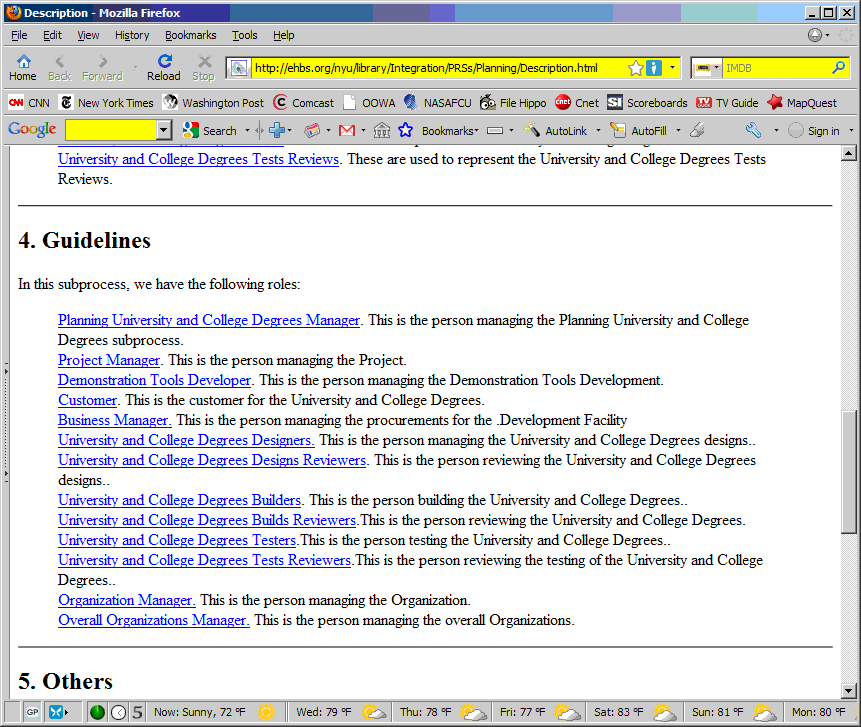
Task: Open the Edit menu
Action: (52, 35)
